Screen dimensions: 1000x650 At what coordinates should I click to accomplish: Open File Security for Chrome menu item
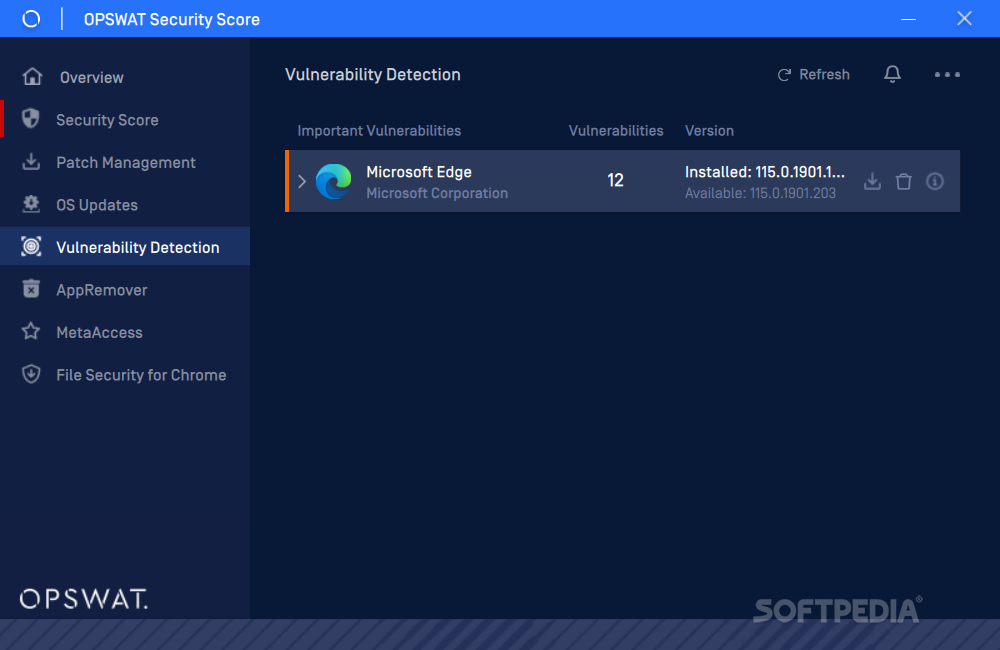tap(125, 375)
